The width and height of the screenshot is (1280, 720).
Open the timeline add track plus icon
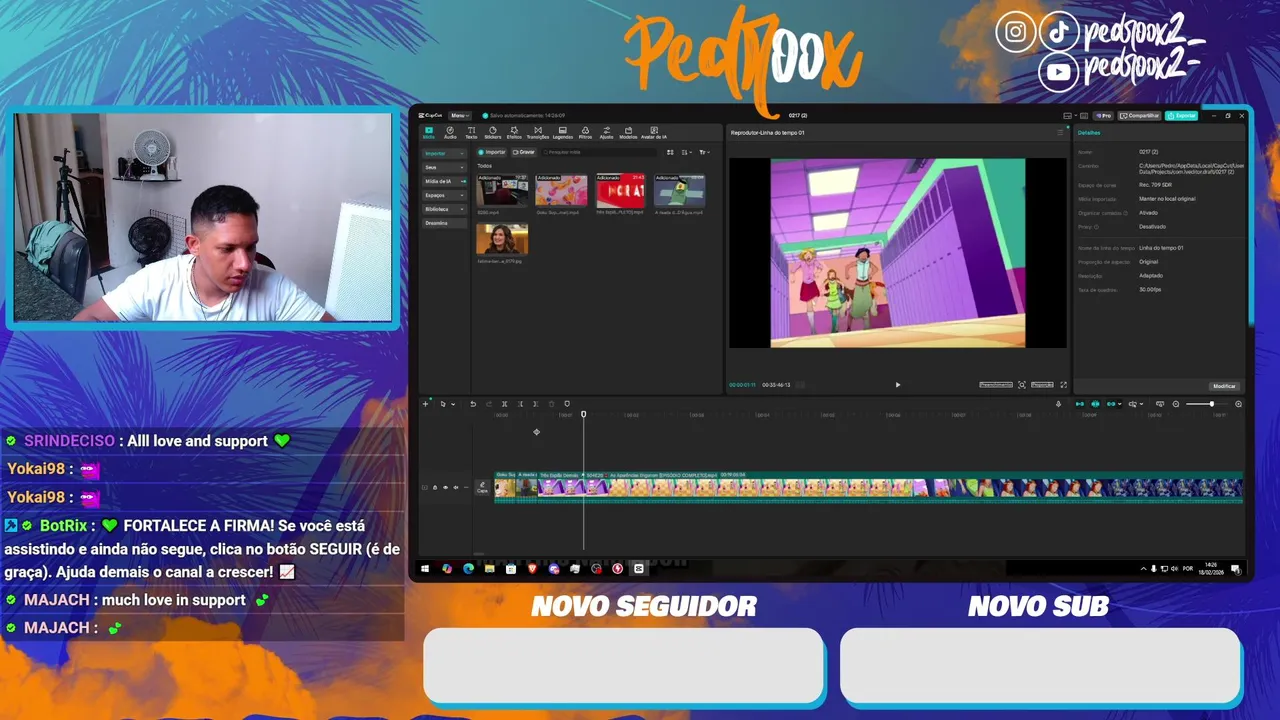(x=425, y=404)
